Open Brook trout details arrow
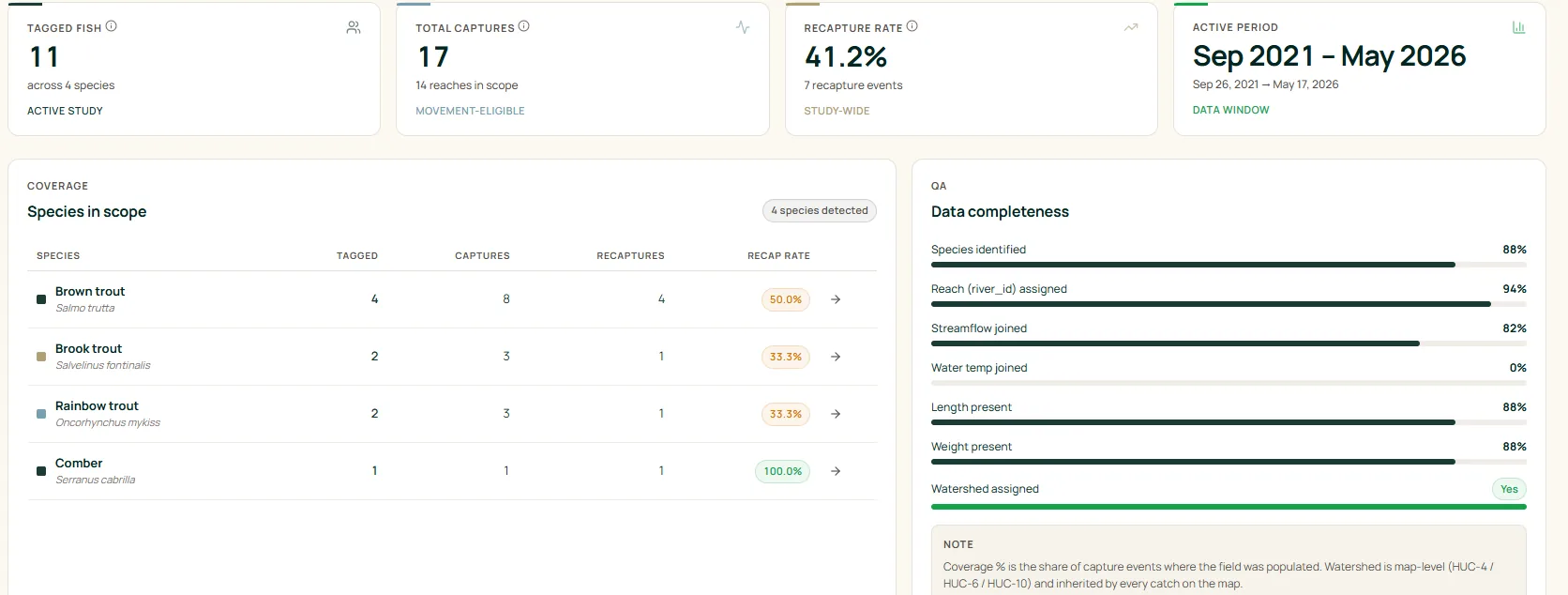Viewport: 1568px width, 595px height. [x=836, y=357]
